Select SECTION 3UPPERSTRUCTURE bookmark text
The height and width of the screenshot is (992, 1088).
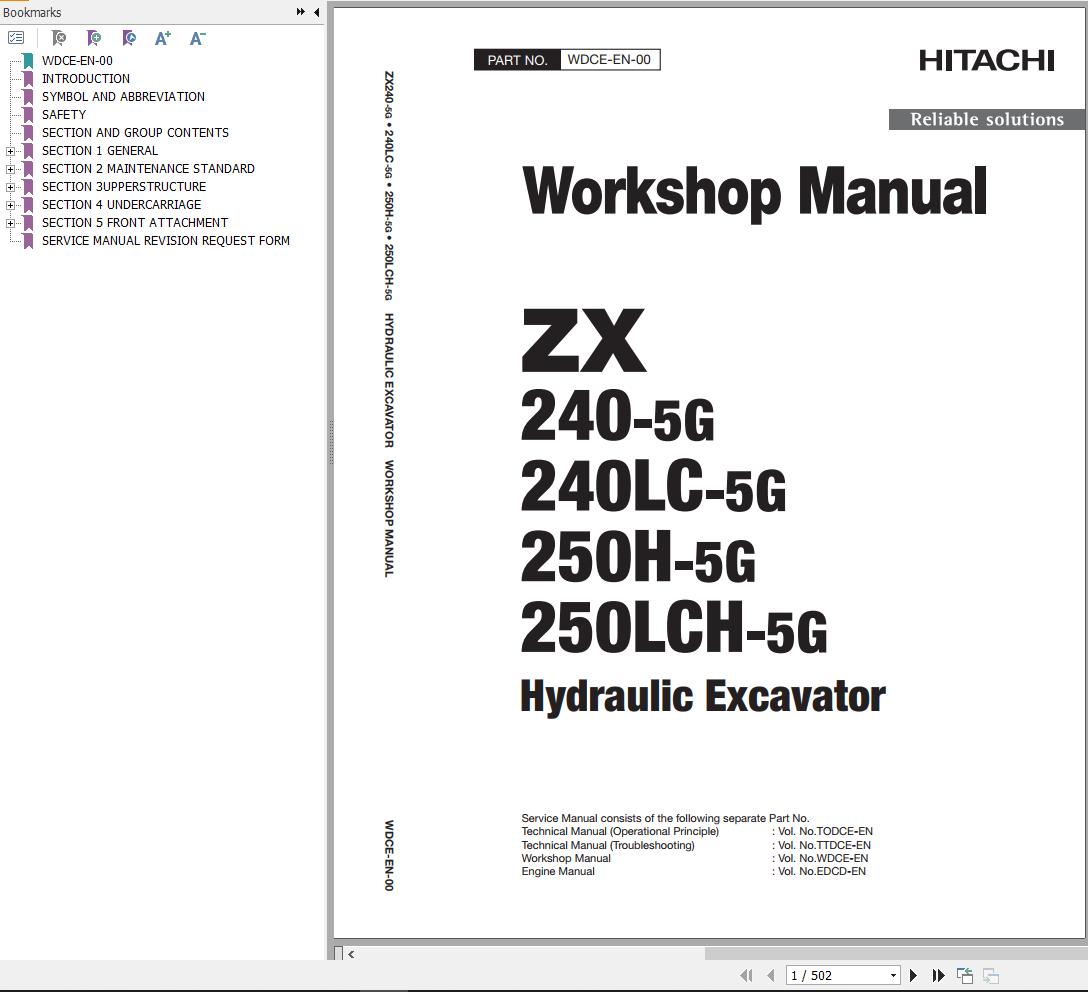pos(124,187)
